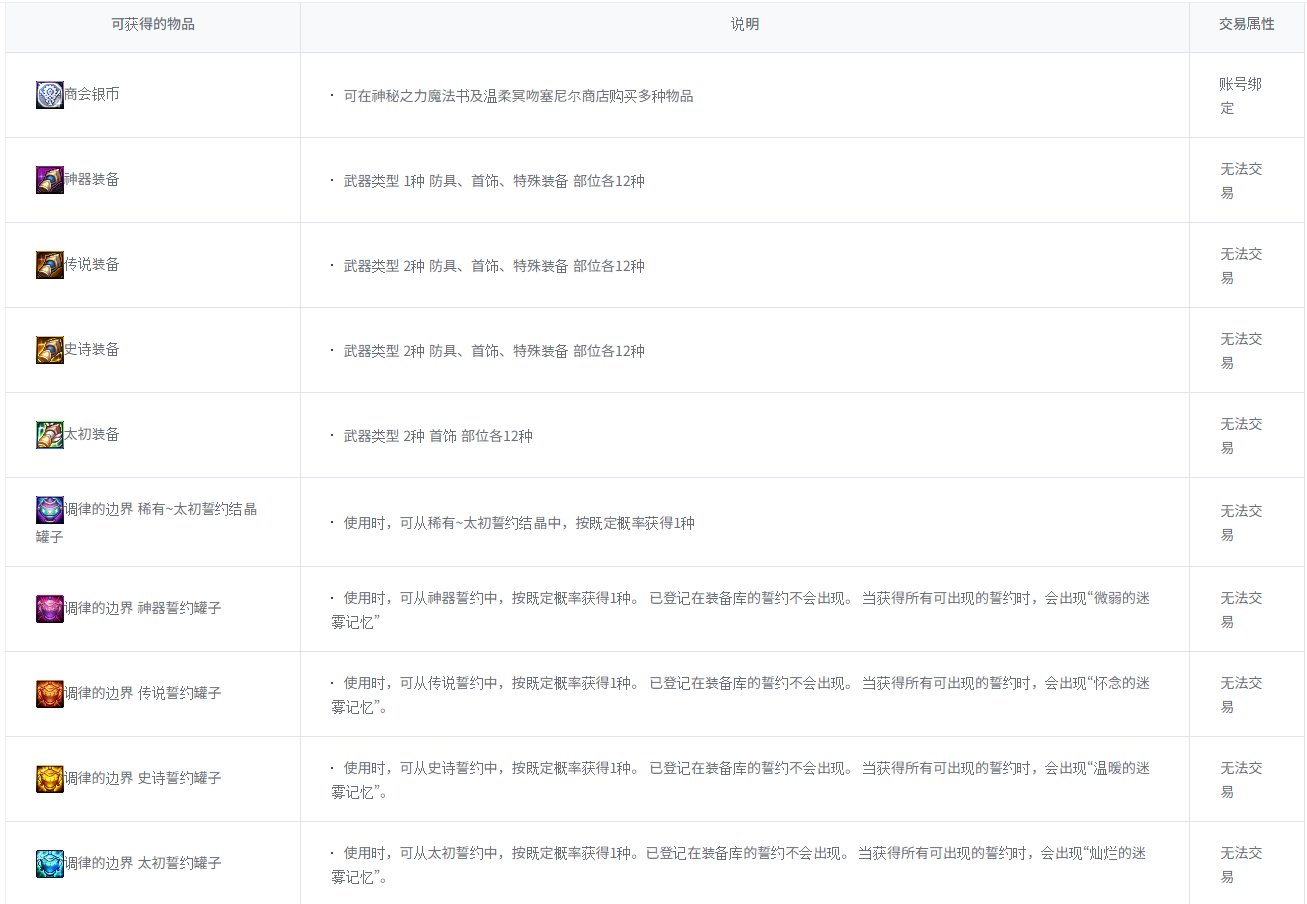
Task: Click the yellow 史诗誓约罐子 jar icon
Action: point(50,778)
